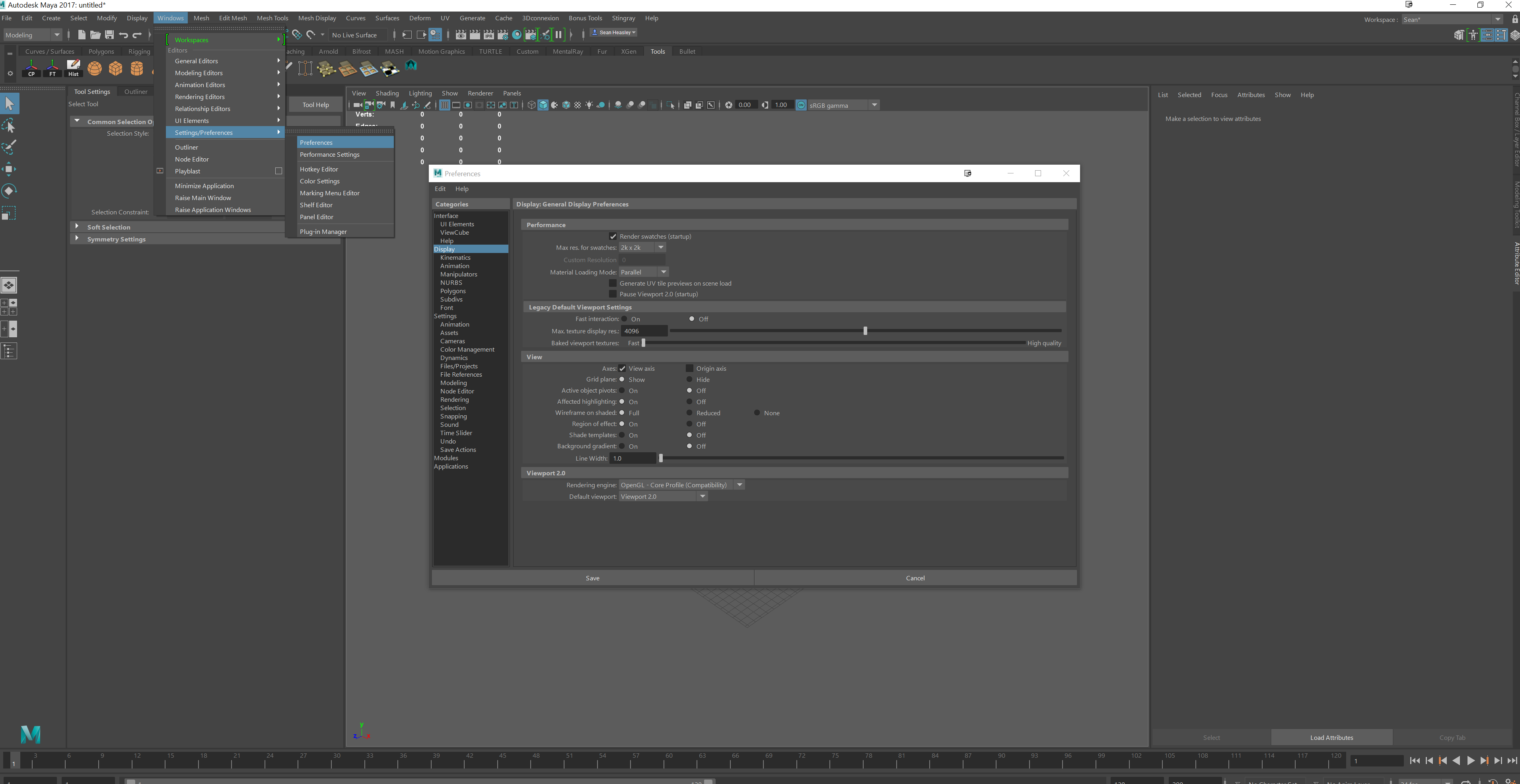
Task: Click the viewport select camera icon
Action: coord(358,105)
